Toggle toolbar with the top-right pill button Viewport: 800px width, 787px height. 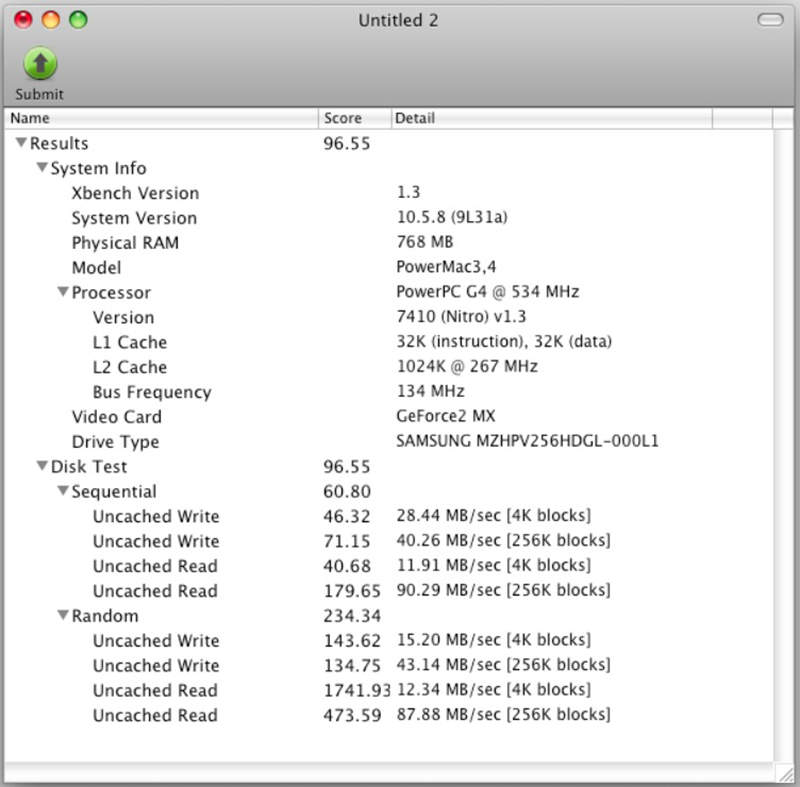point(771,20)
